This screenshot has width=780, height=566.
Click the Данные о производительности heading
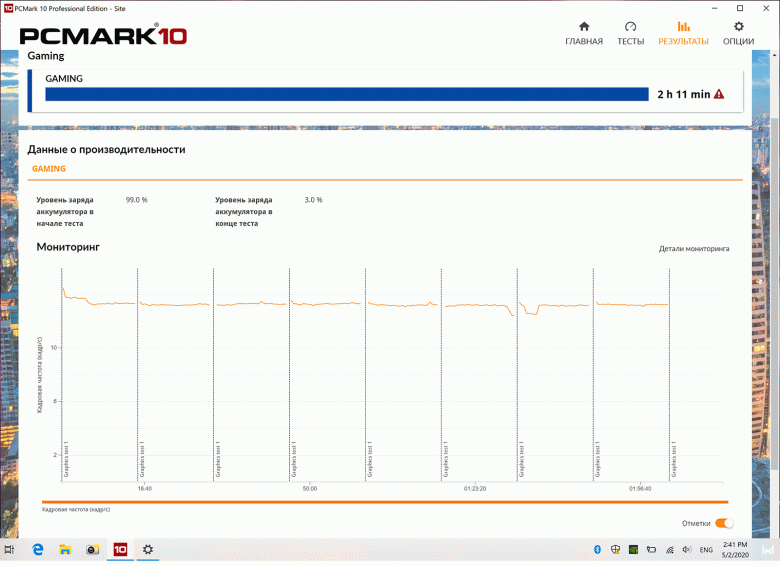106,150
